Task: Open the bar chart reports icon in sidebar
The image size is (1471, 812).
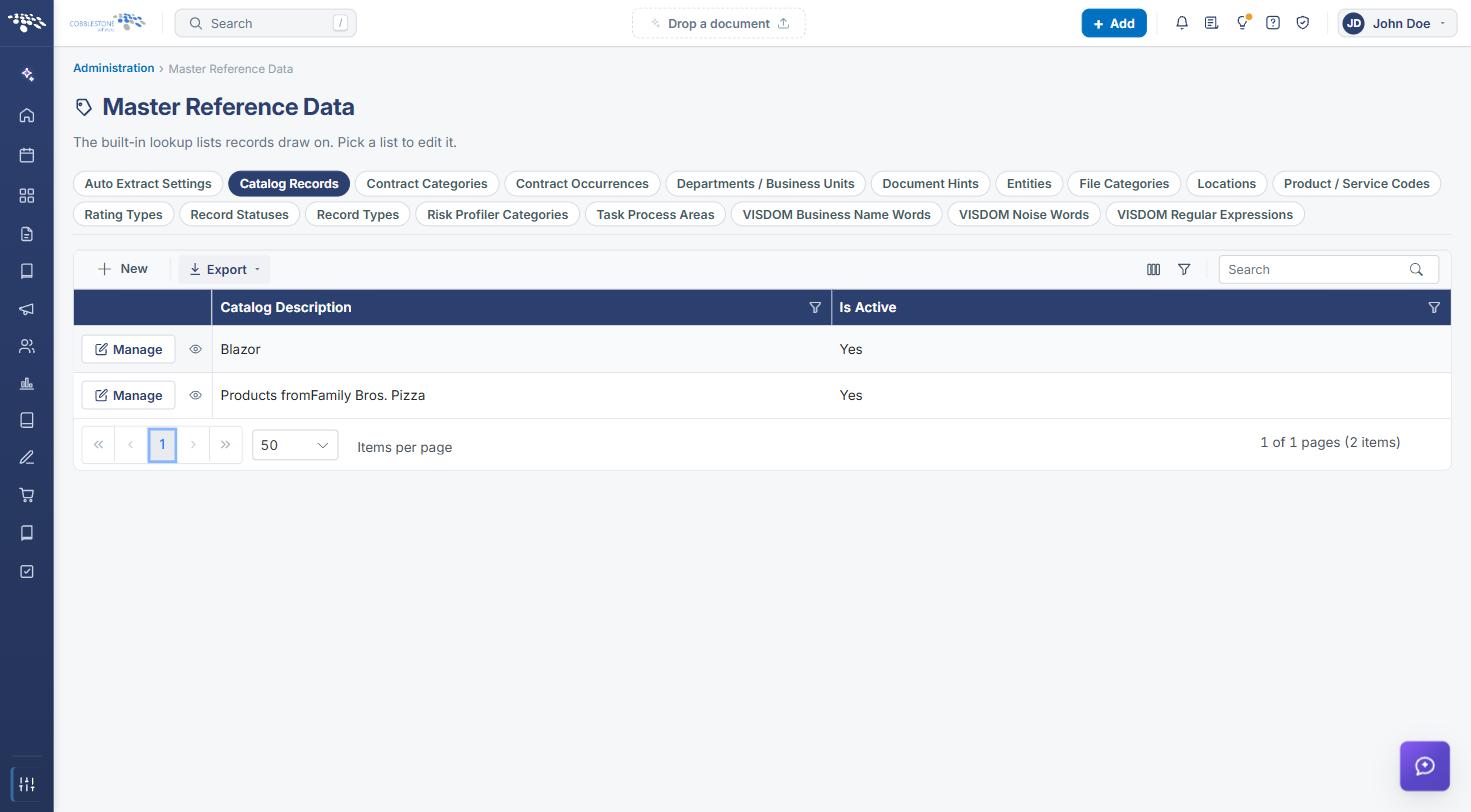Action: pos(27,383)
